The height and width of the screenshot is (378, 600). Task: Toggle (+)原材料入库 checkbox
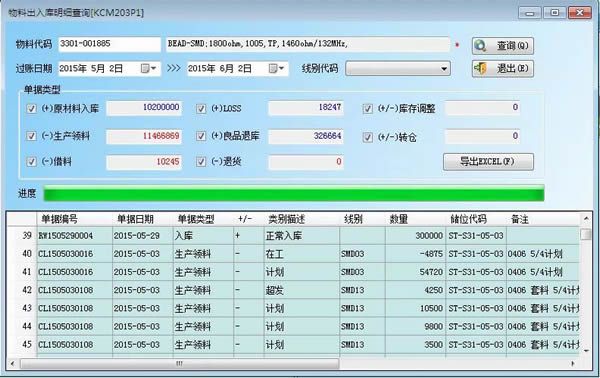point(31,109)
